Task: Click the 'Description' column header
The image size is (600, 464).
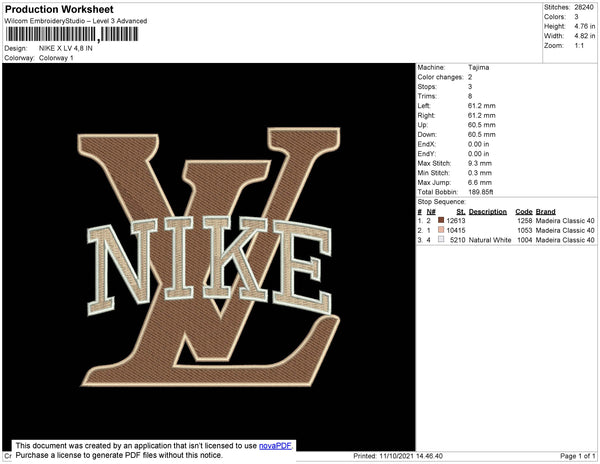Action: click(488, 212)
